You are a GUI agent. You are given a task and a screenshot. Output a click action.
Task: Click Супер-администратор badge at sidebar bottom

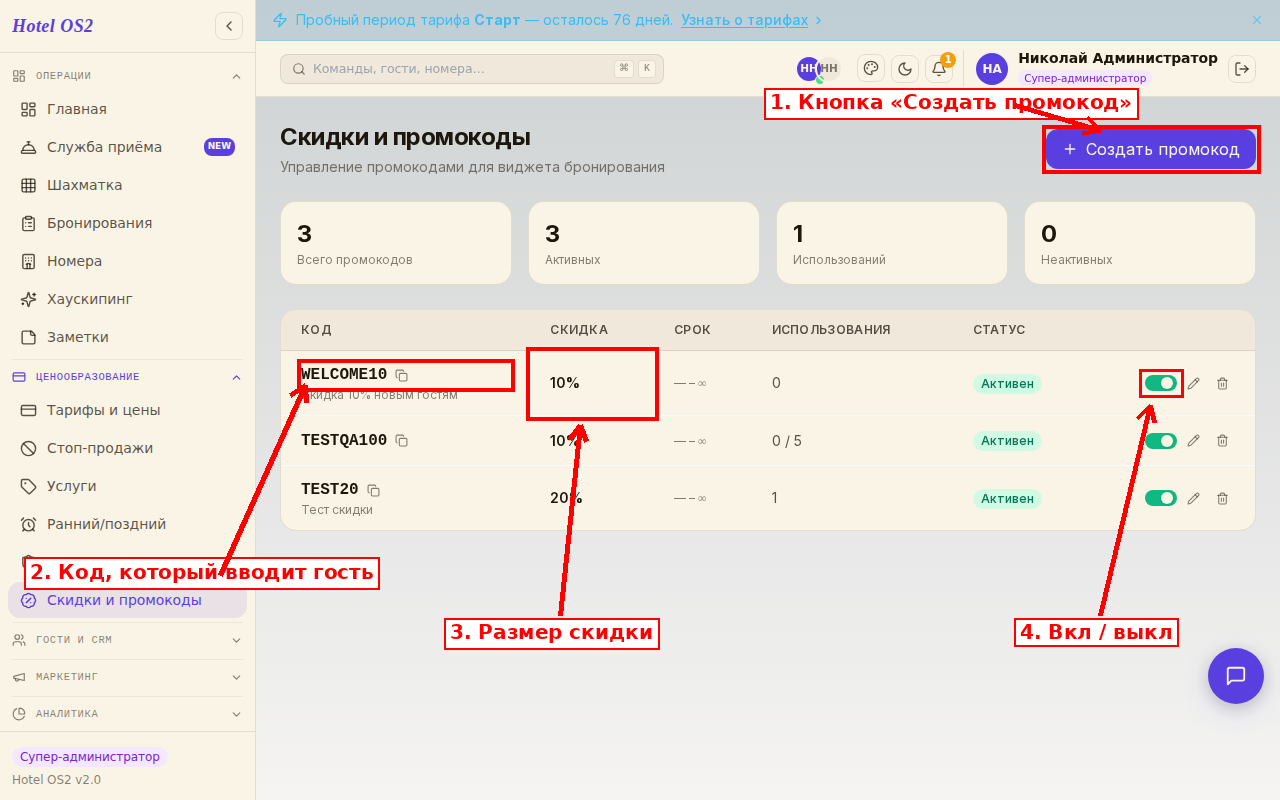pos(90,757)
